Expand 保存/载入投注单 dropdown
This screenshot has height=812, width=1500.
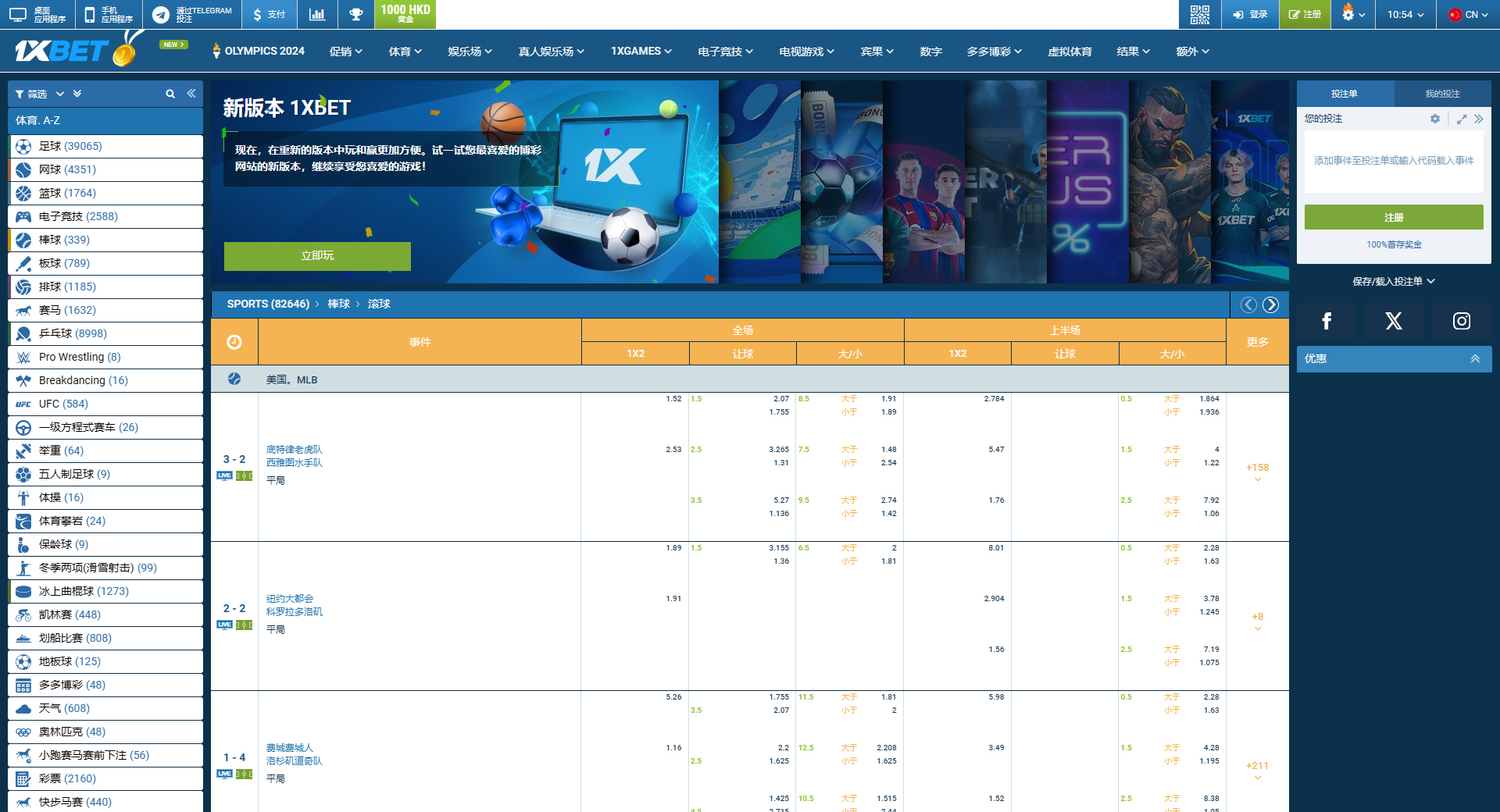pyautogui.click(x=1394, y=281)
